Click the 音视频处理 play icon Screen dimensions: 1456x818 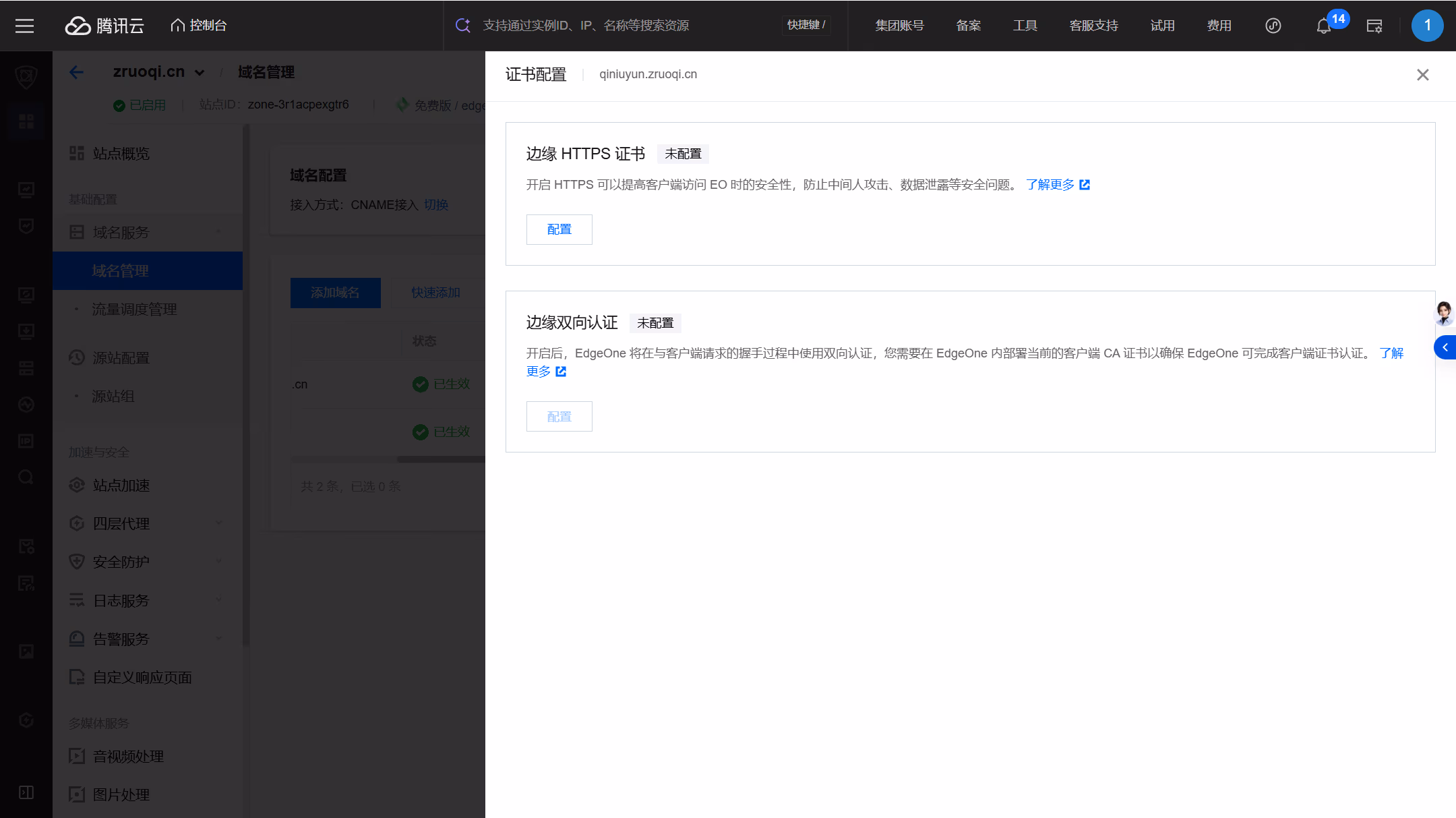(77, 757)
